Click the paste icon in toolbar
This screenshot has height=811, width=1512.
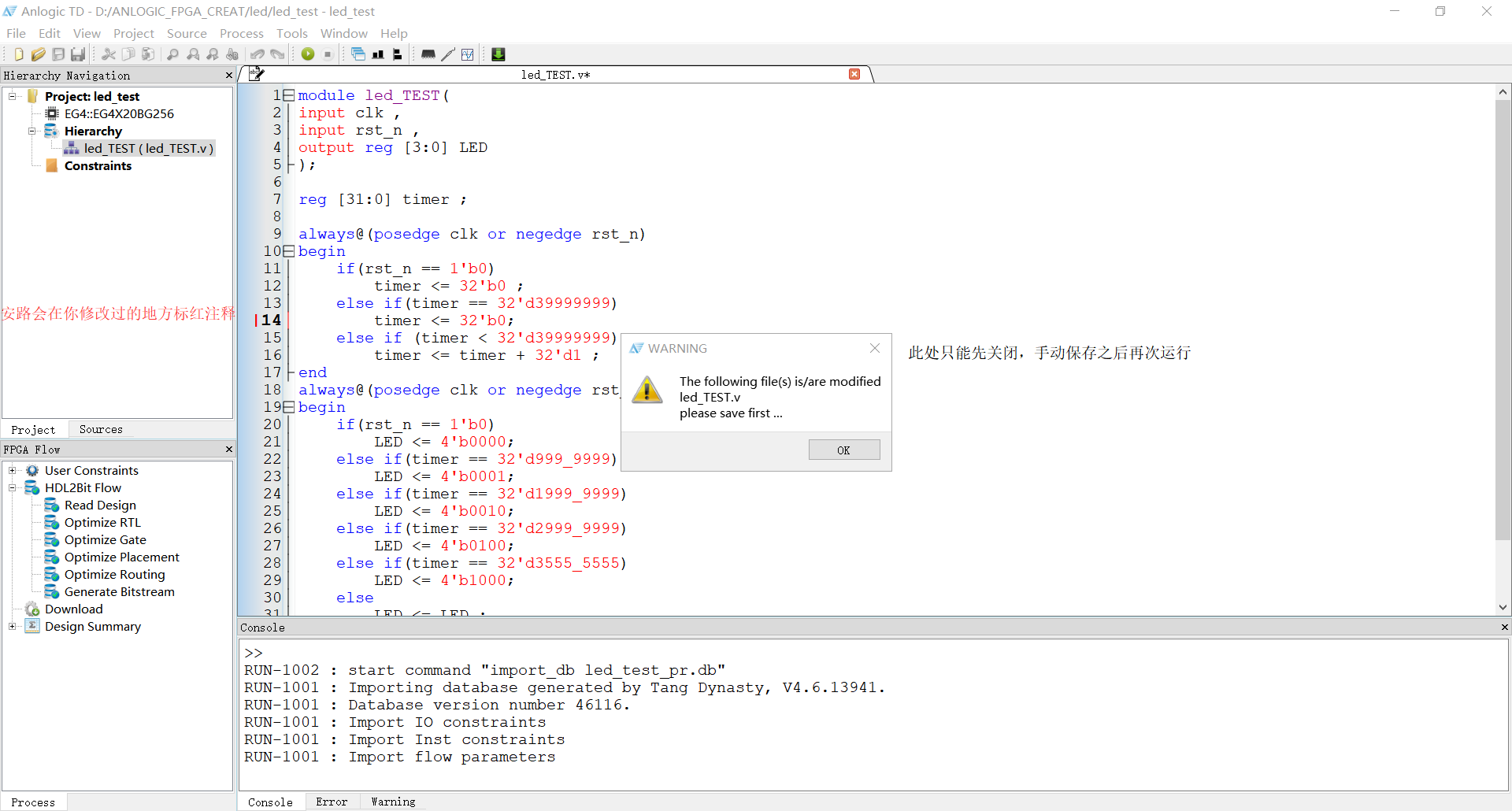point(147,54)
